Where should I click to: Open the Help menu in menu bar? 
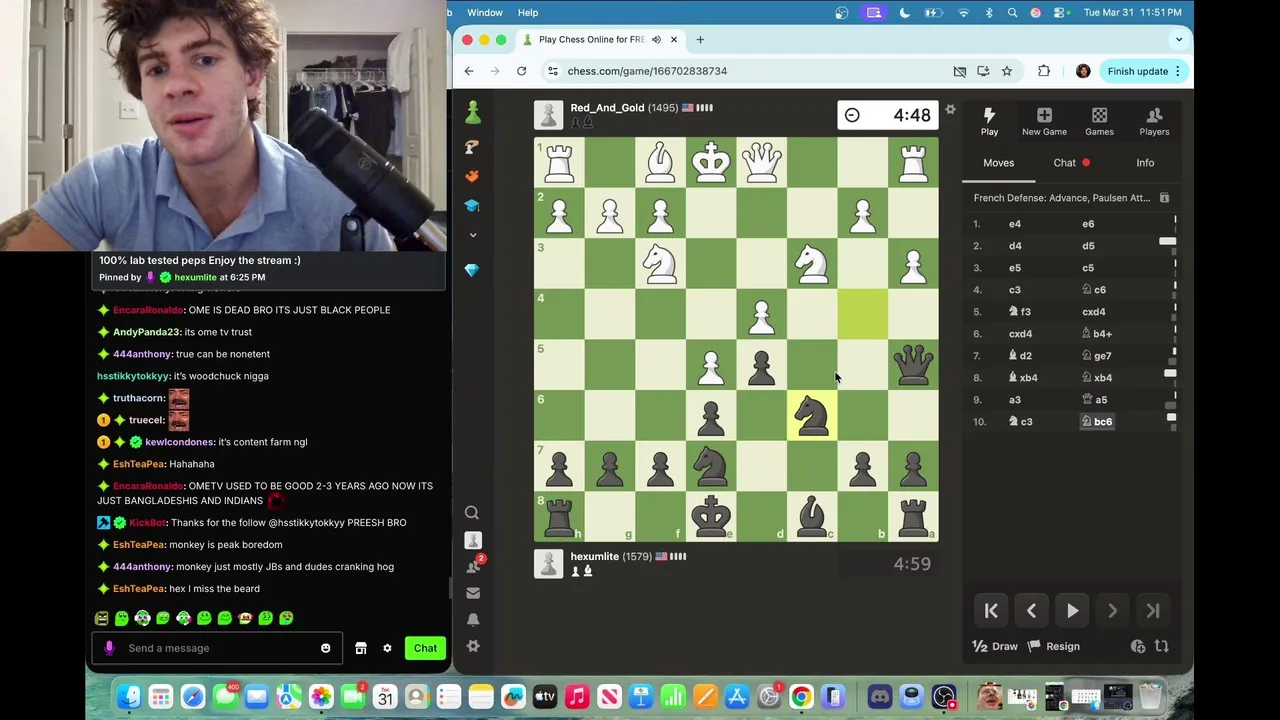point(528,12)
